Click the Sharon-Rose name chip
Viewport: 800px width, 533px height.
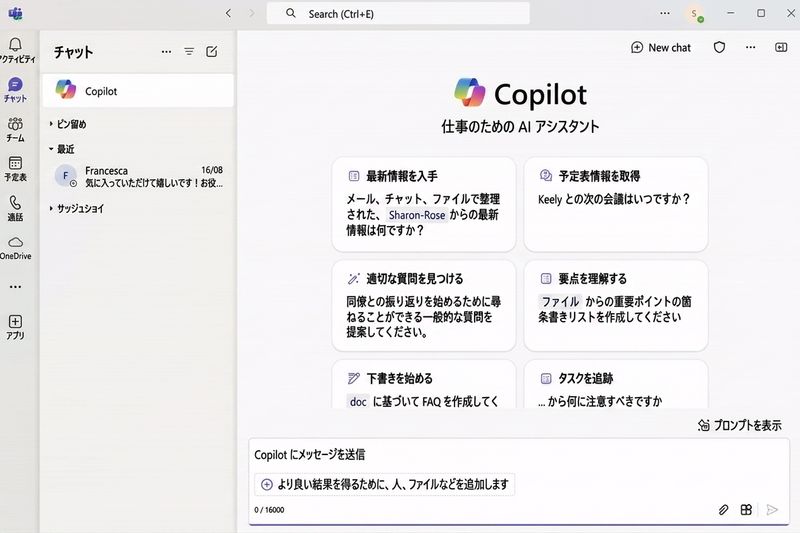click(417, 215)
